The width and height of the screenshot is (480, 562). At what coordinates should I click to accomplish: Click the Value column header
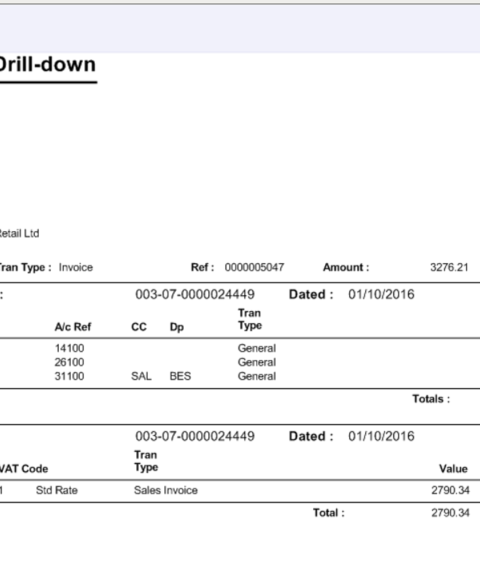453,469
